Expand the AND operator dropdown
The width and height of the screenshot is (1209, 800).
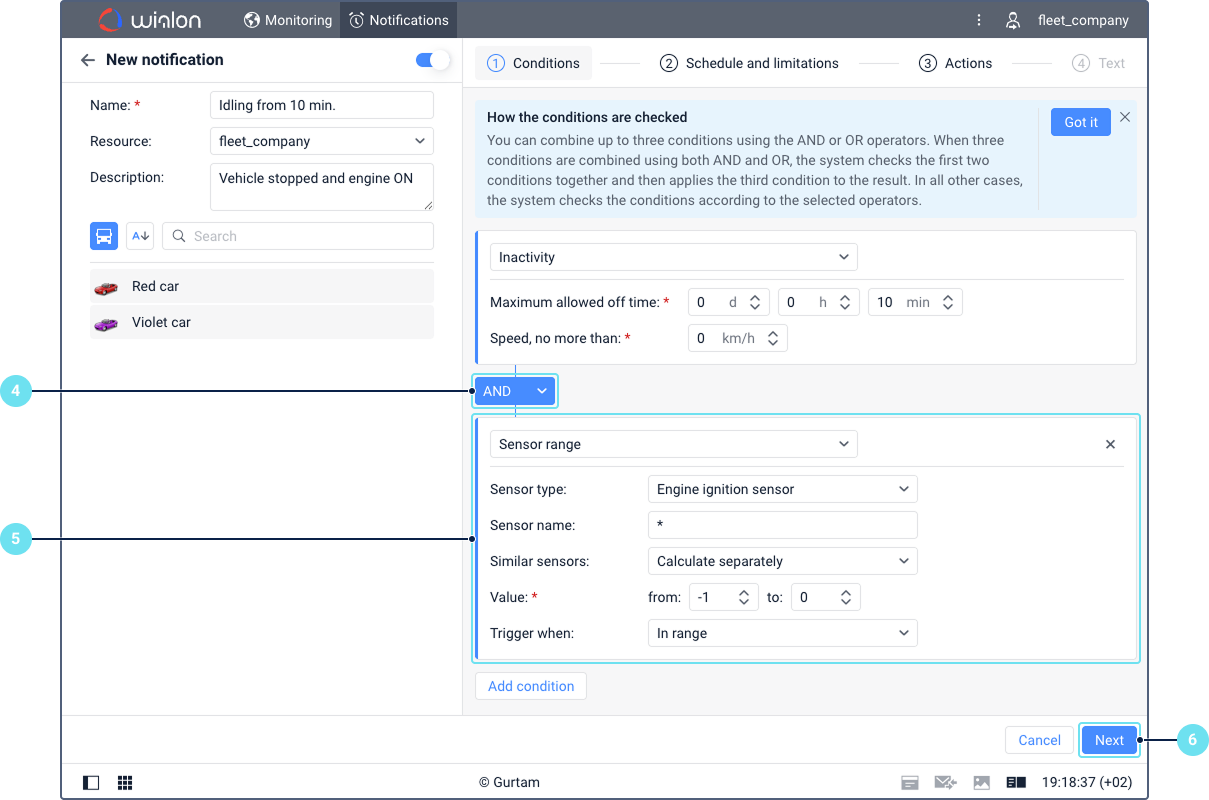point(515,391)
